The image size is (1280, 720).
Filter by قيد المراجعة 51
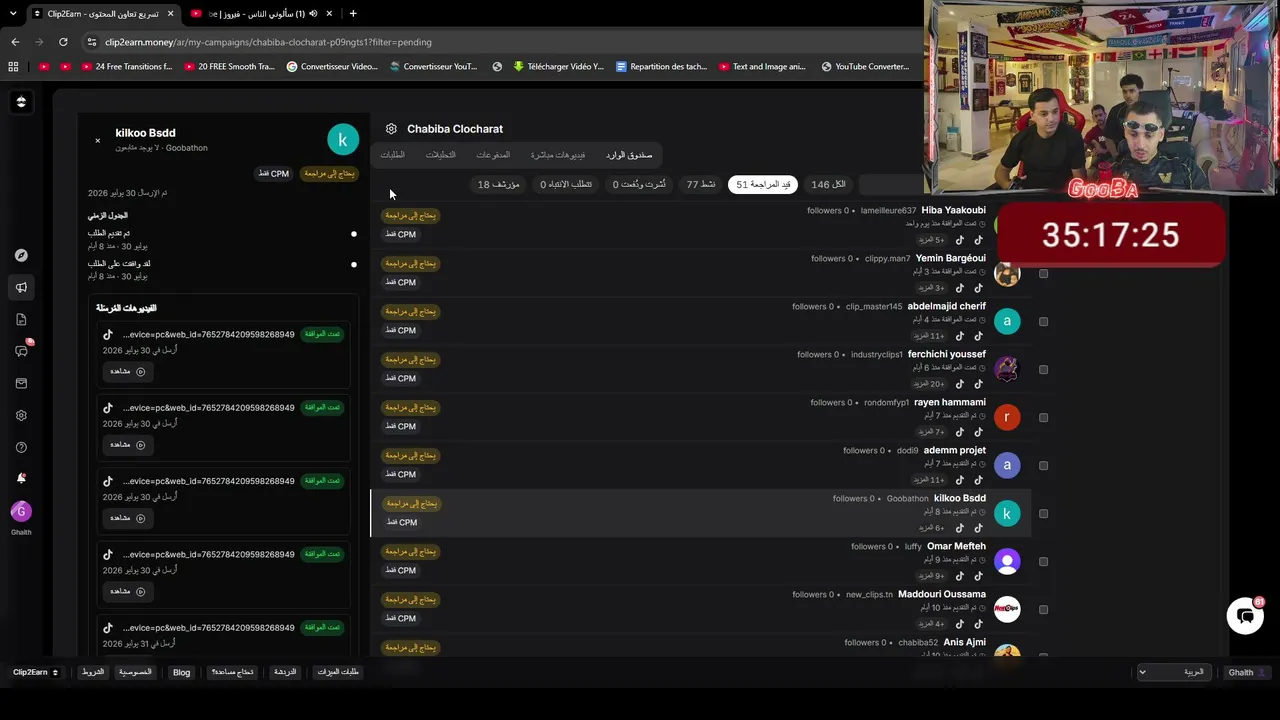click(x=763, y=185)
